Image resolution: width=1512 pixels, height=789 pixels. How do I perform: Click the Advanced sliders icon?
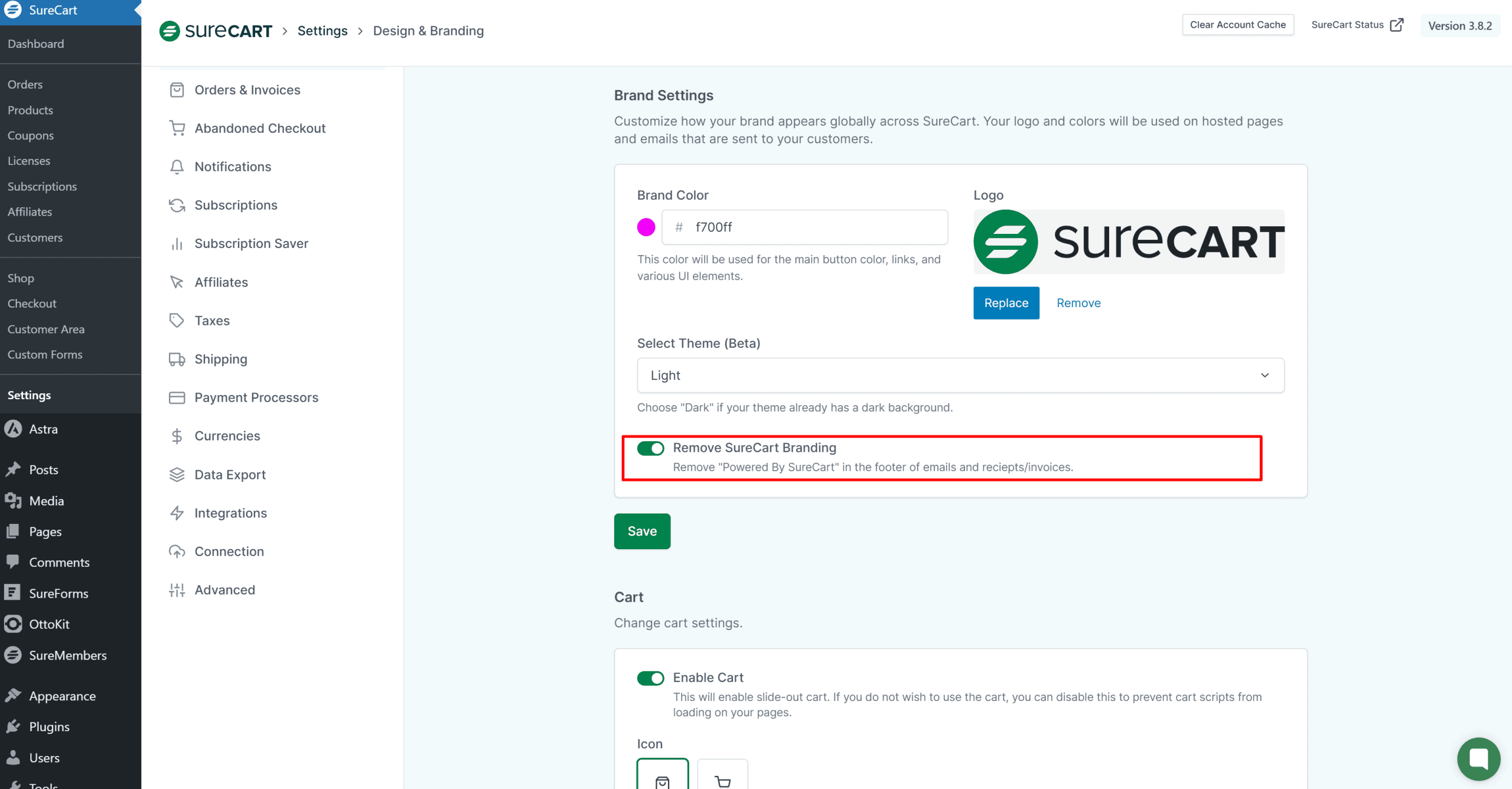pyautogui.click(x=177, y=590)
